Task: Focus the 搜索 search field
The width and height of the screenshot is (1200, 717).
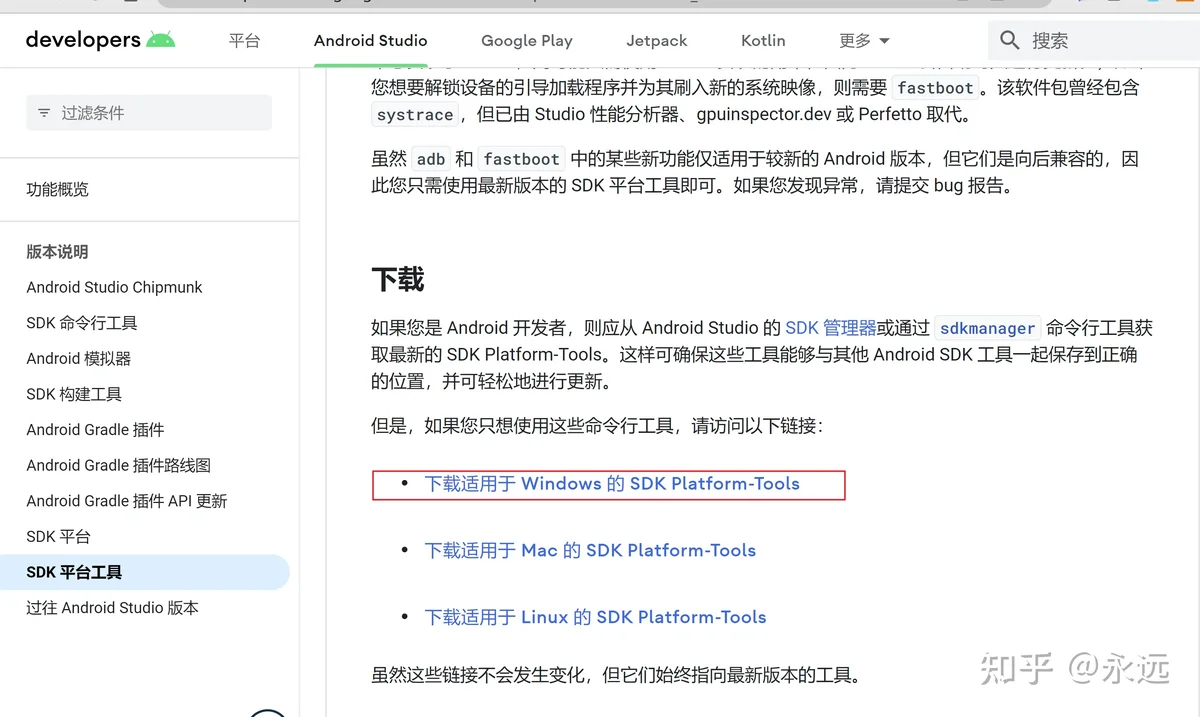Action: tap(1094, 41)
